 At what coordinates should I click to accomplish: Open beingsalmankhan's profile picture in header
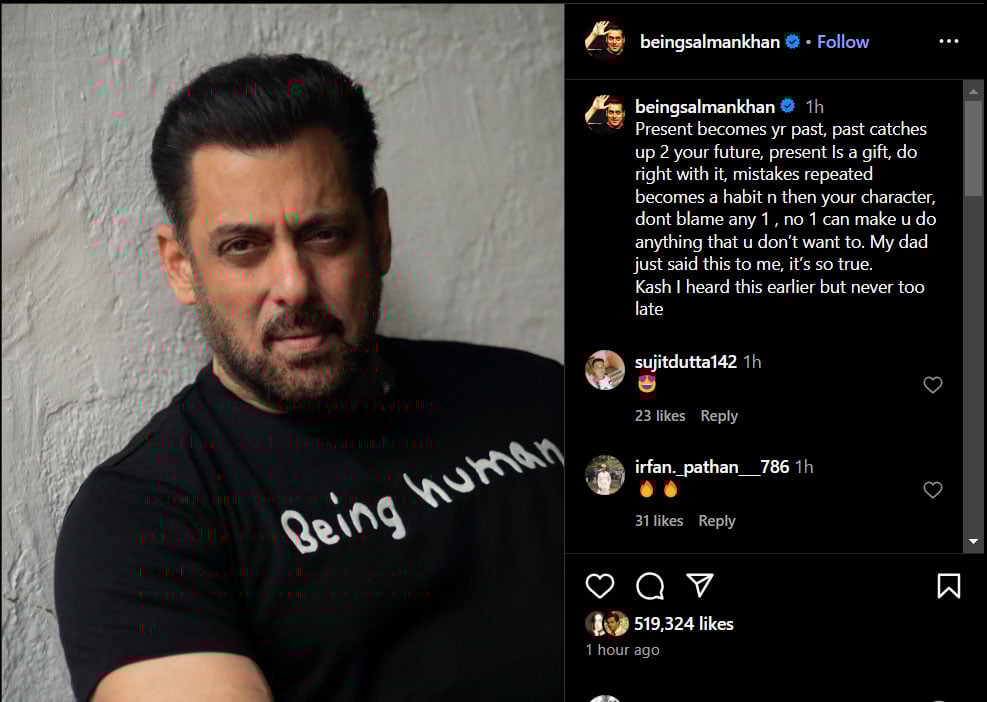[x=608, y=41]
